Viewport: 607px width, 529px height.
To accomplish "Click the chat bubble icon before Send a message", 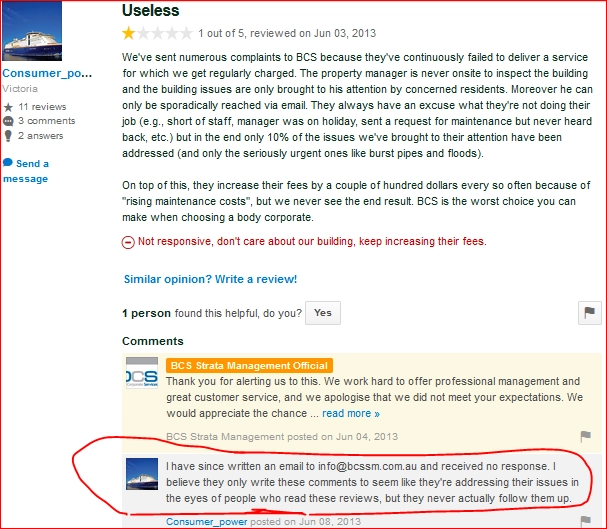I will click(8, 163).
